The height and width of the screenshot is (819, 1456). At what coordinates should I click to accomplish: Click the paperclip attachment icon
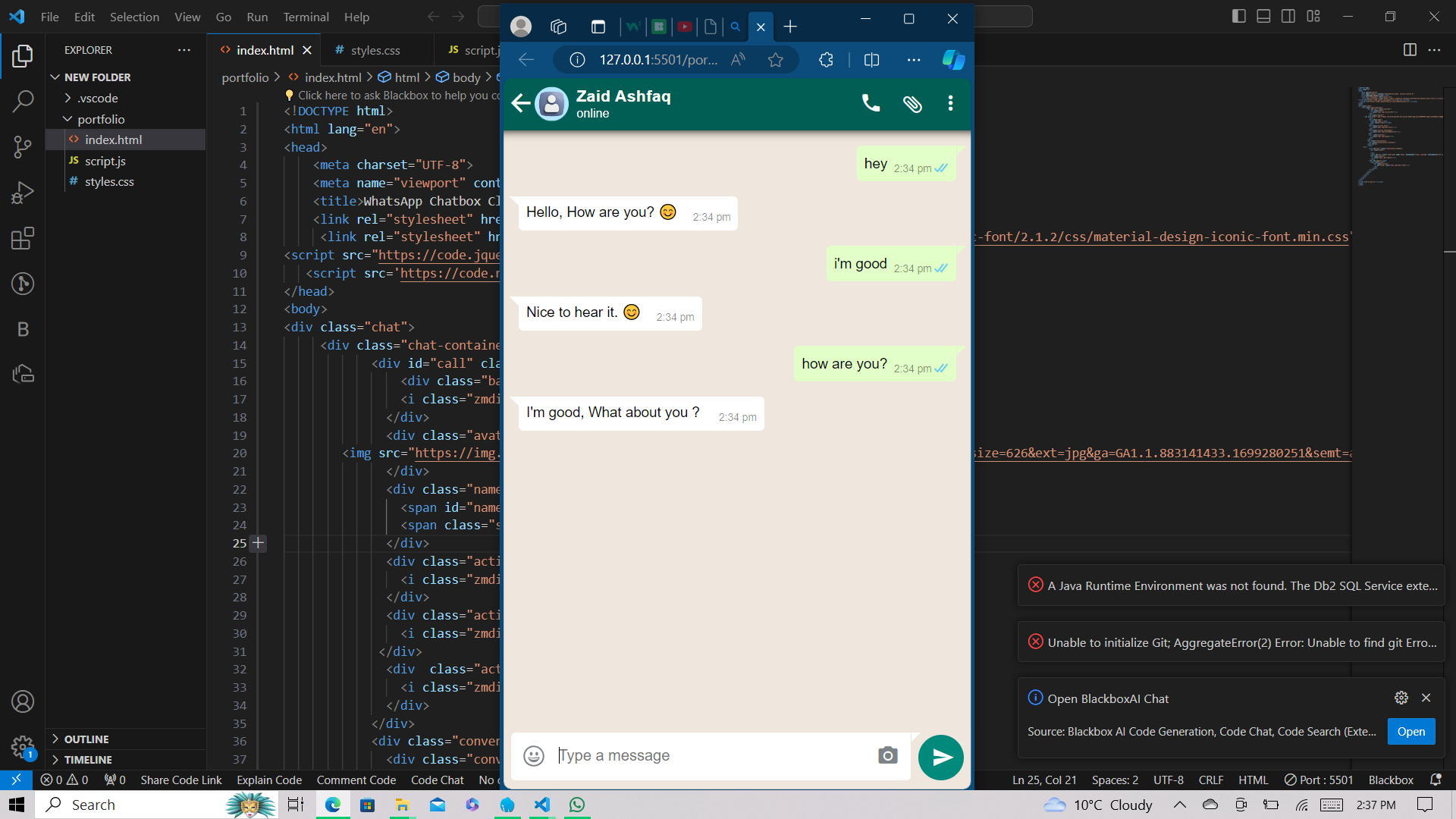[912, 104]
